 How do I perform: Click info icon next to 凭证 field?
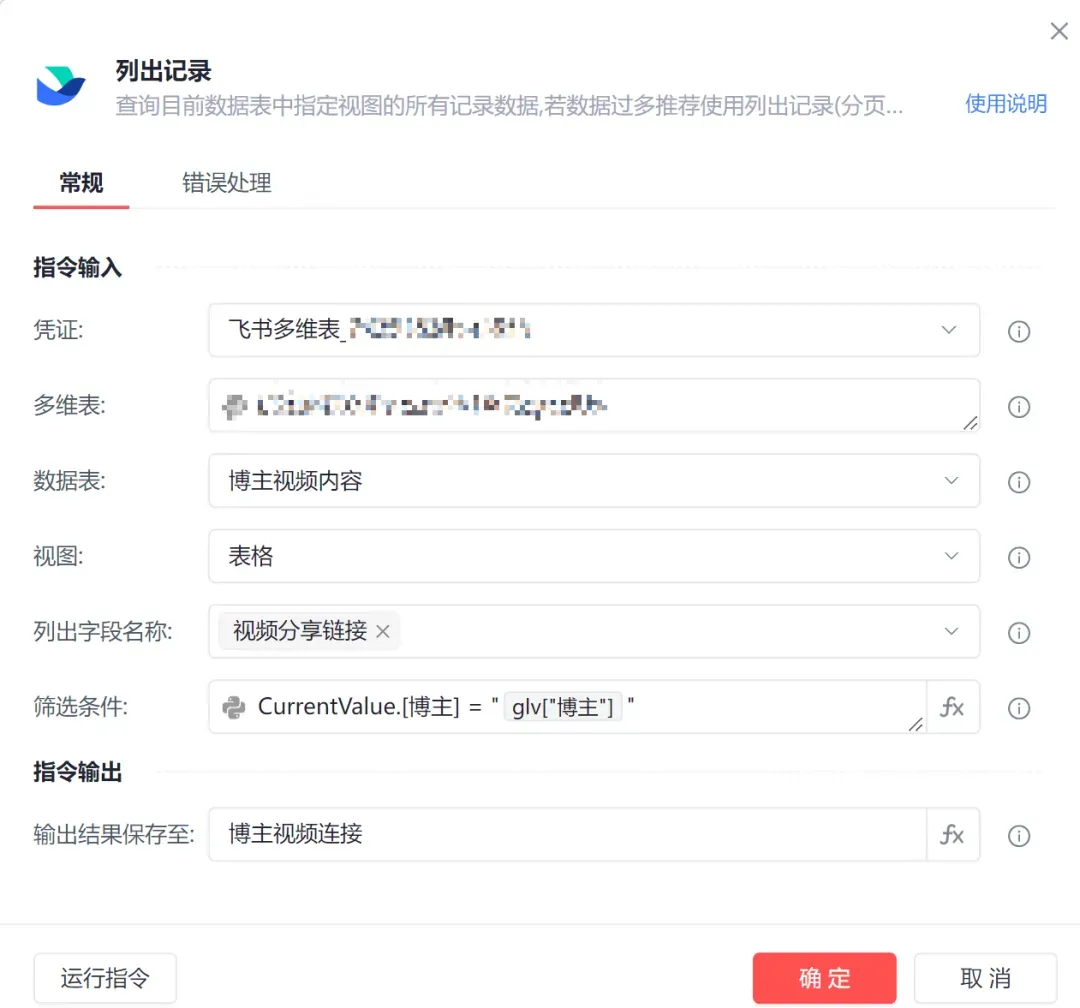[1018, 332]
